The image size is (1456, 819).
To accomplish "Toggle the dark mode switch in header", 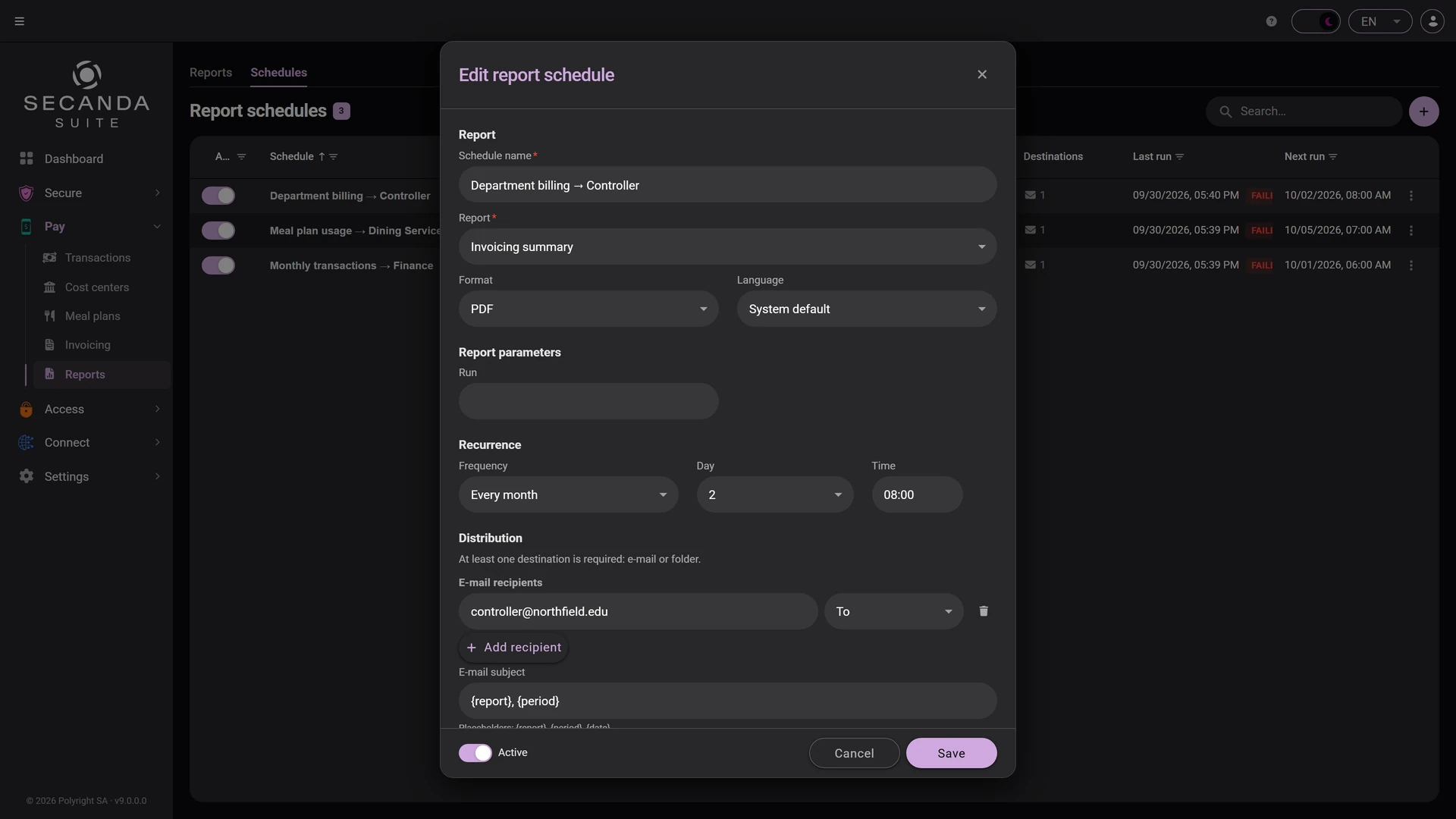I will tap(1316, 21).
